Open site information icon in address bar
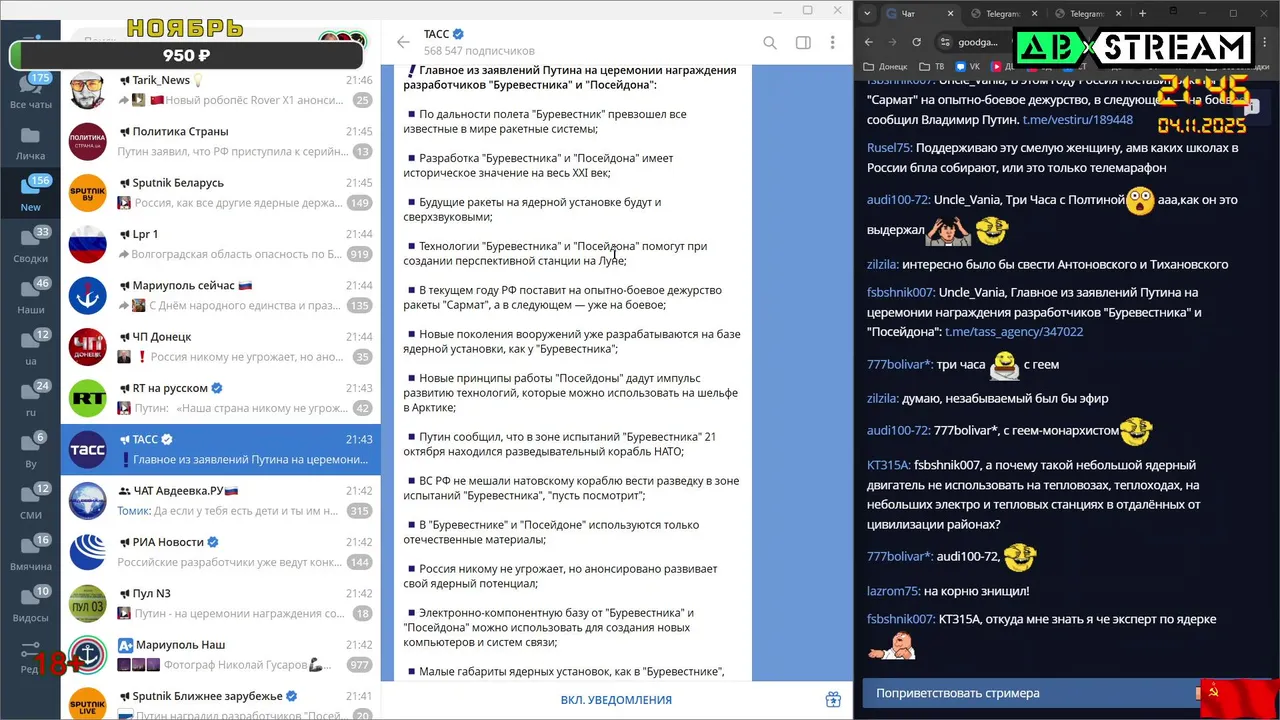1280x720 pixels. (946, 42)
